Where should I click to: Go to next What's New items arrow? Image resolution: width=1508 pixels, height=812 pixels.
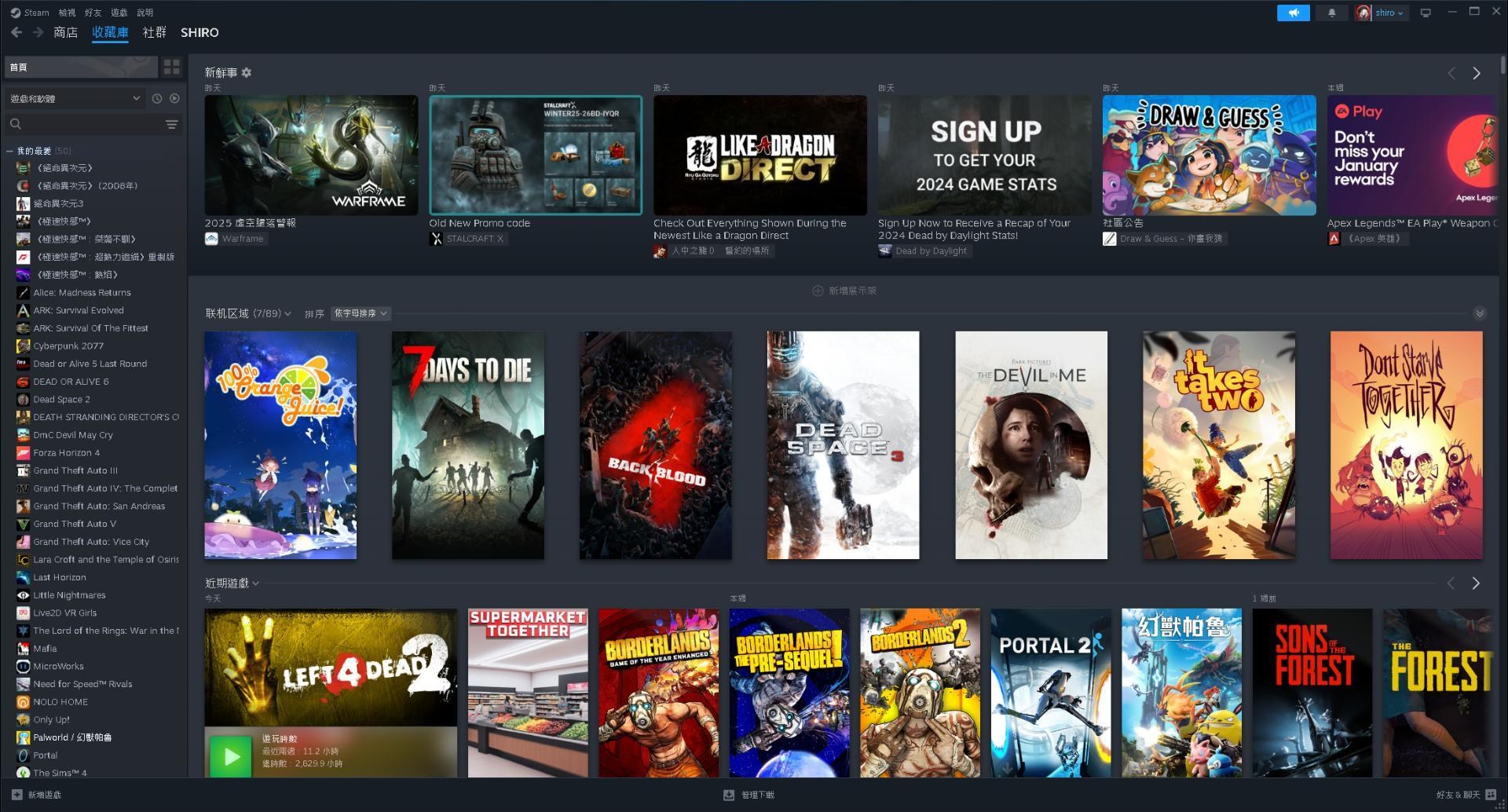[x=1477, y=73]
